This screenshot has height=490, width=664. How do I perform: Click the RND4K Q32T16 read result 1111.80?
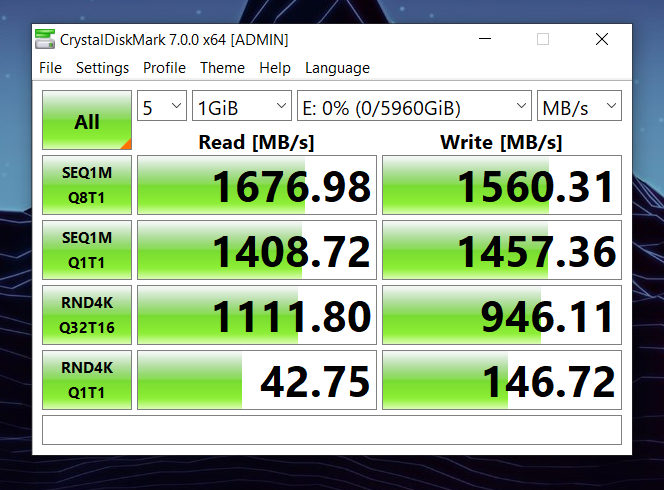click(x=257, y=315)
